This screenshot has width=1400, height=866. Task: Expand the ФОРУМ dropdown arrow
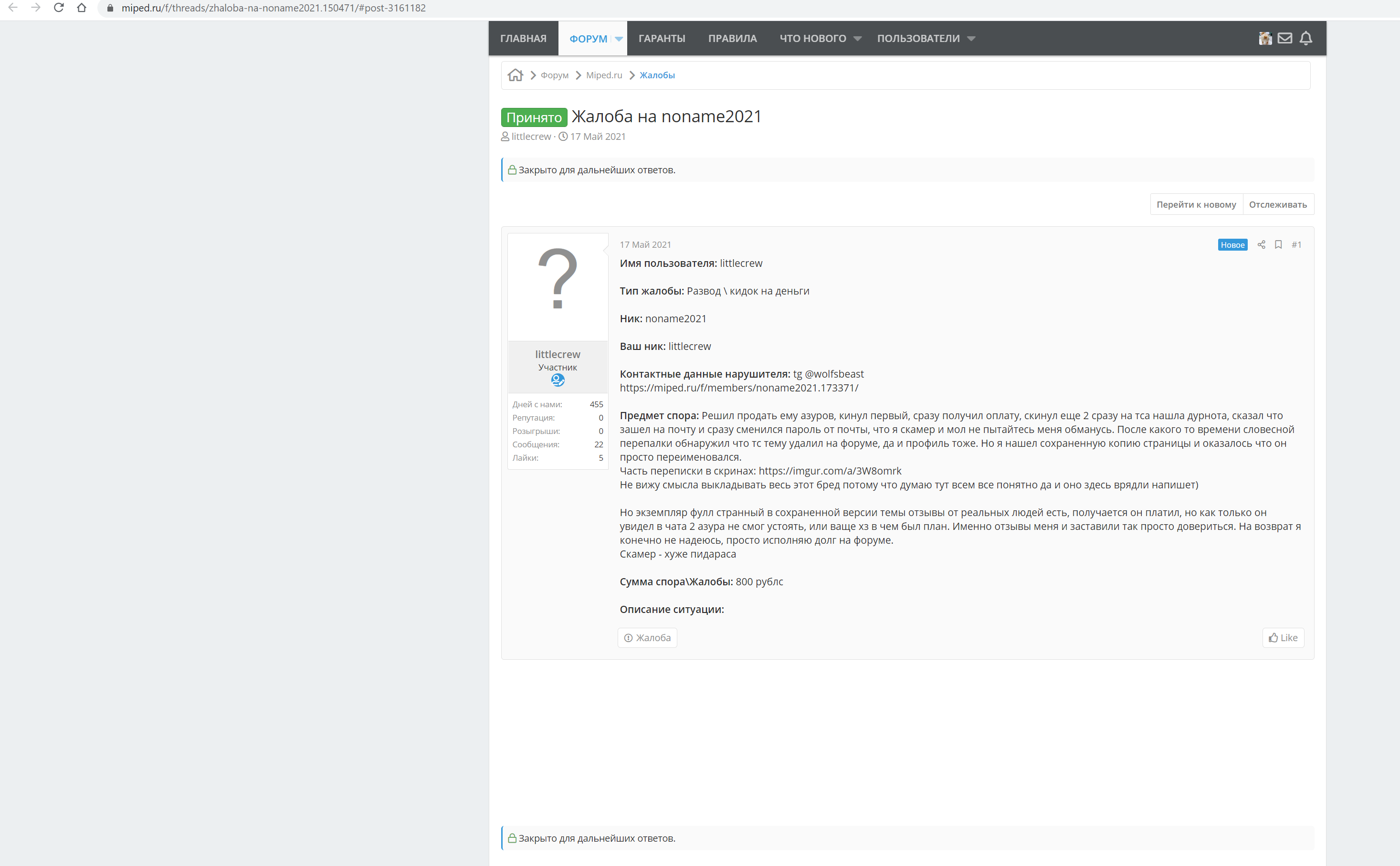pos(619,39)
